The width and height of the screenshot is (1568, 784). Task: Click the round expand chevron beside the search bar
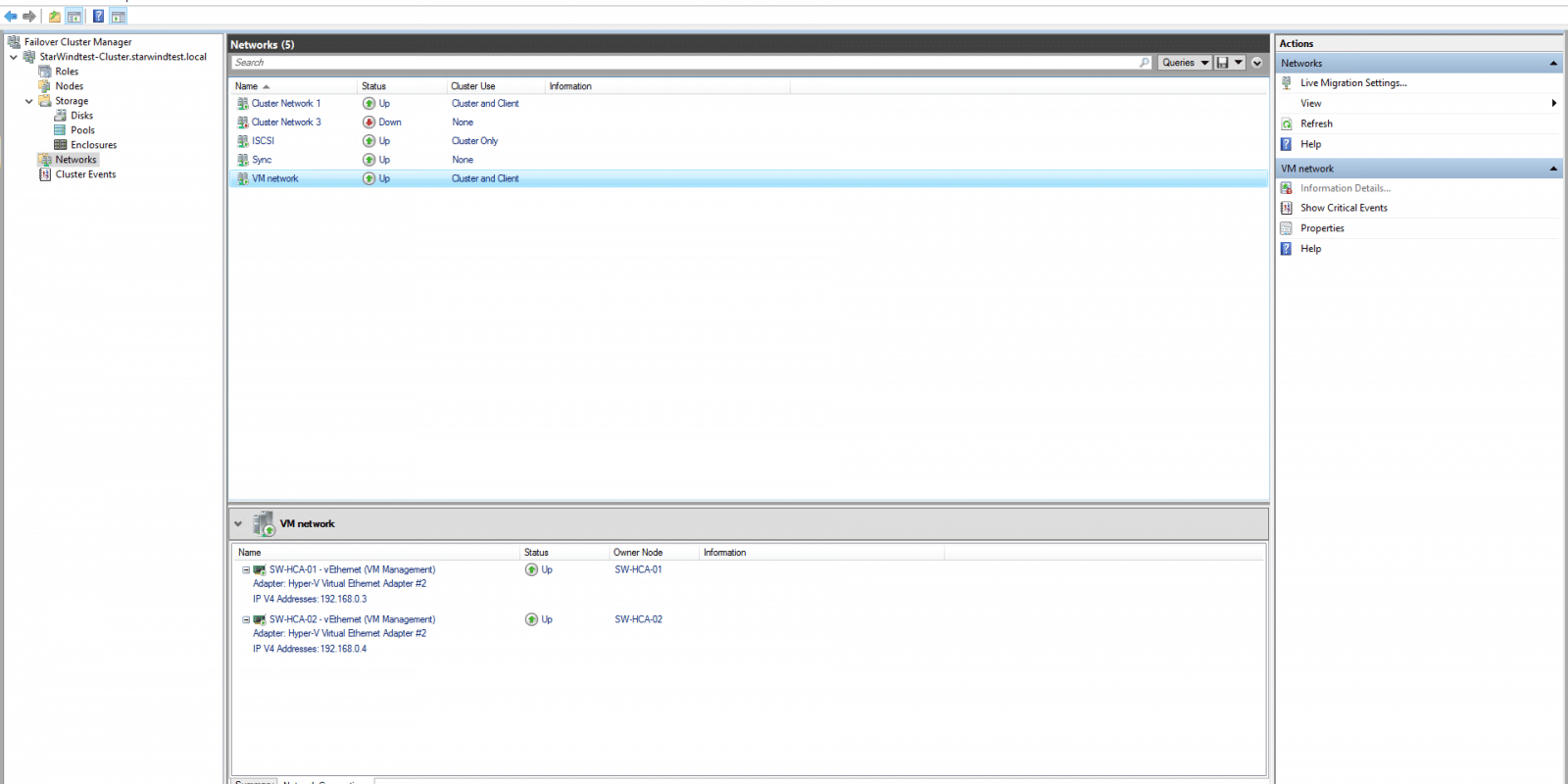coord(1257,63)
